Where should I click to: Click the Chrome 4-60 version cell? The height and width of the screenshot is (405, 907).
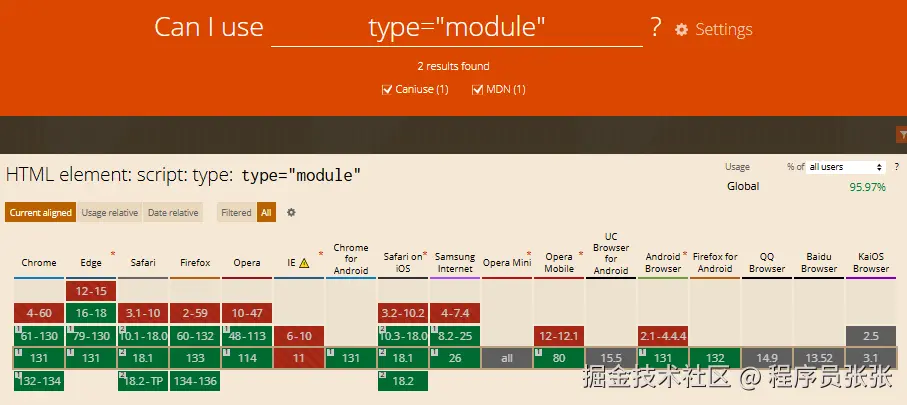click(39, 313)
